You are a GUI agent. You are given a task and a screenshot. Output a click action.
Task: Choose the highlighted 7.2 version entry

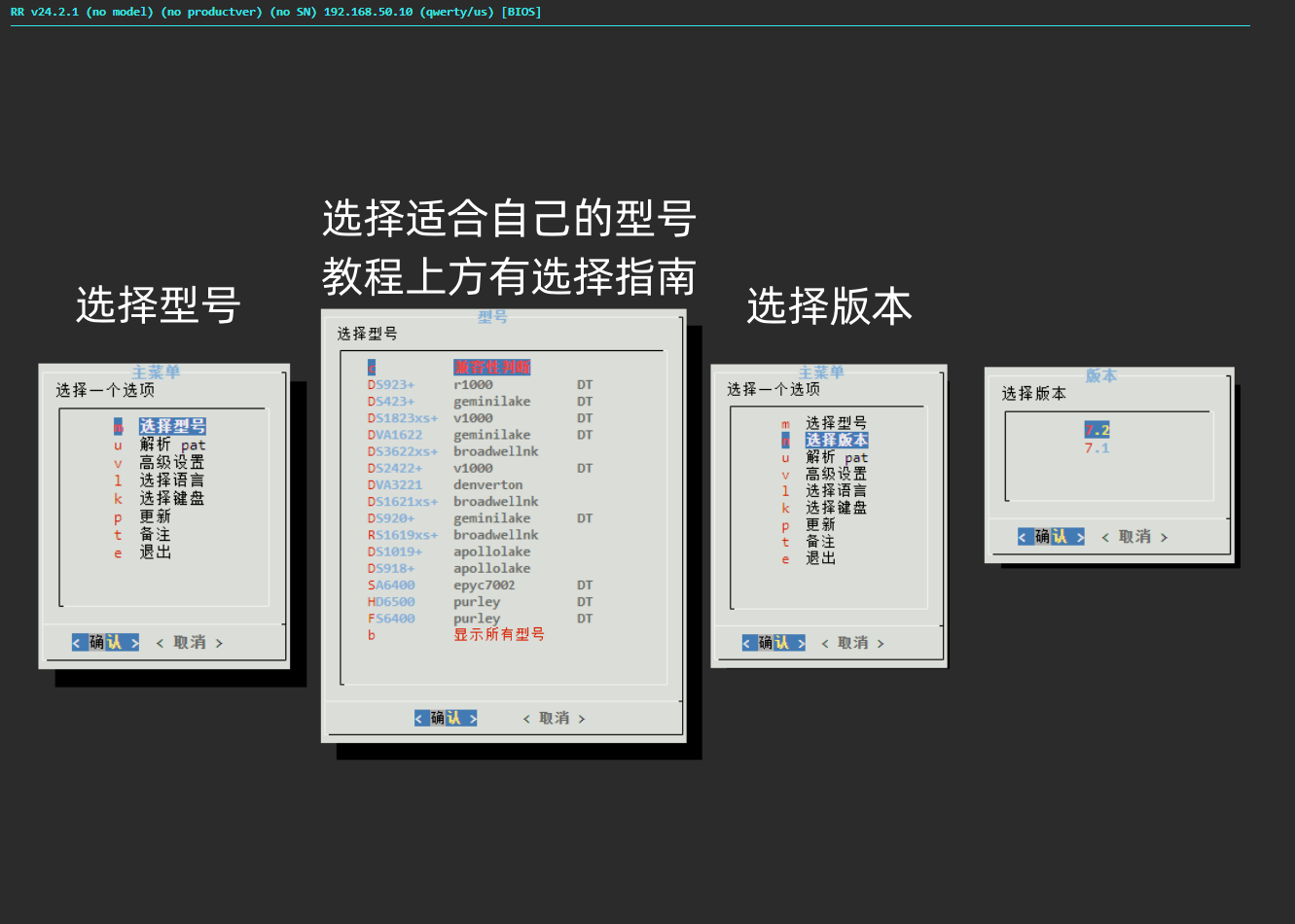(1097, 430)
